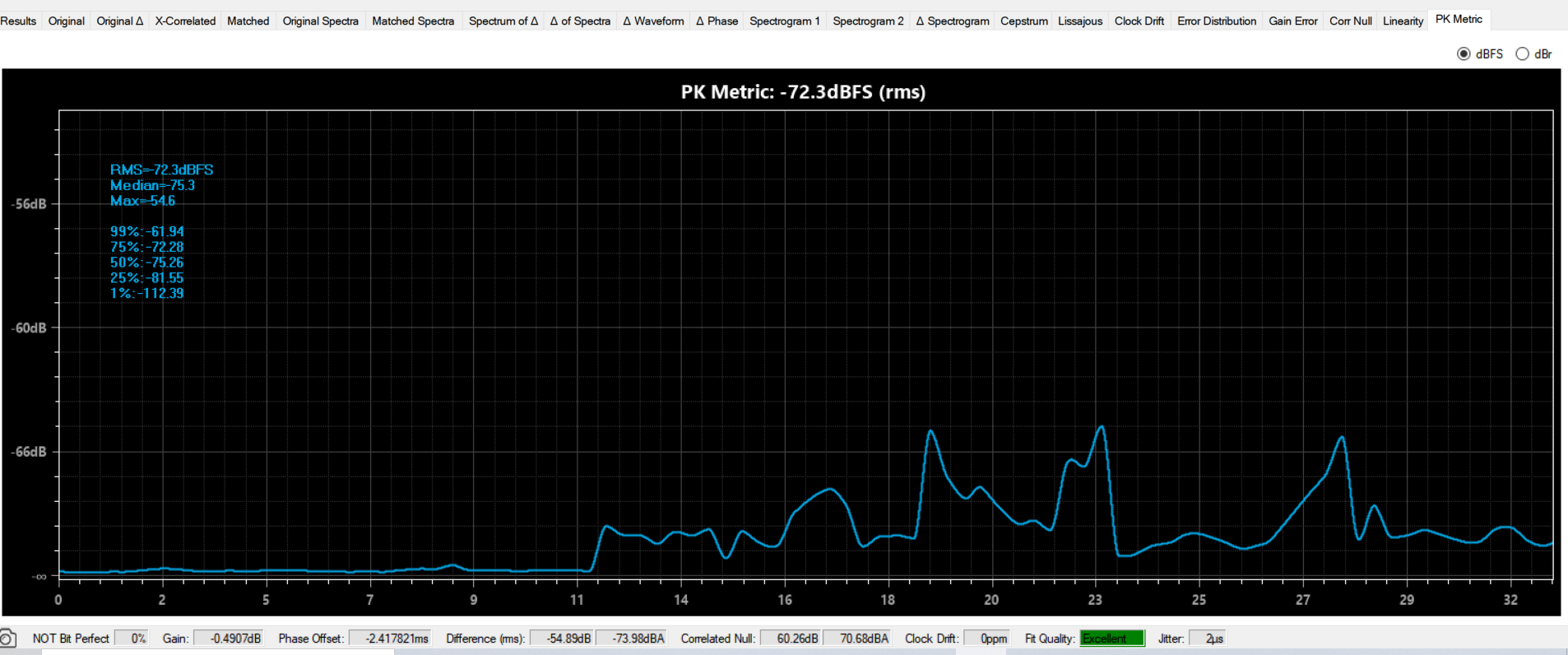Image resolution: width=1568 pixels, height=655 pixels.
Task: Click the Difference -54.89dB field
Action: 563,639
